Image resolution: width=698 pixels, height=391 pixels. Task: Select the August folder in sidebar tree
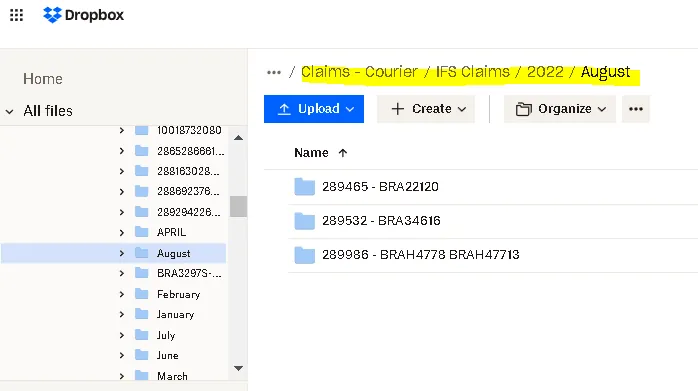click(174, 253)
